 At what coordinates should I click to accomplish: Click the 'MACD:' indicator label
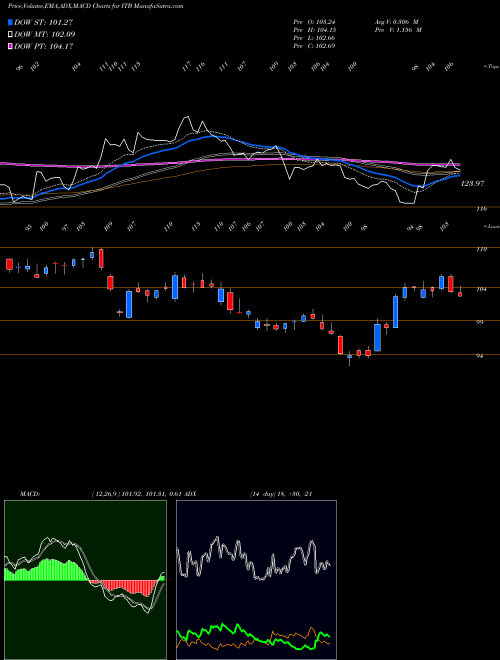(x=30, y=494)
